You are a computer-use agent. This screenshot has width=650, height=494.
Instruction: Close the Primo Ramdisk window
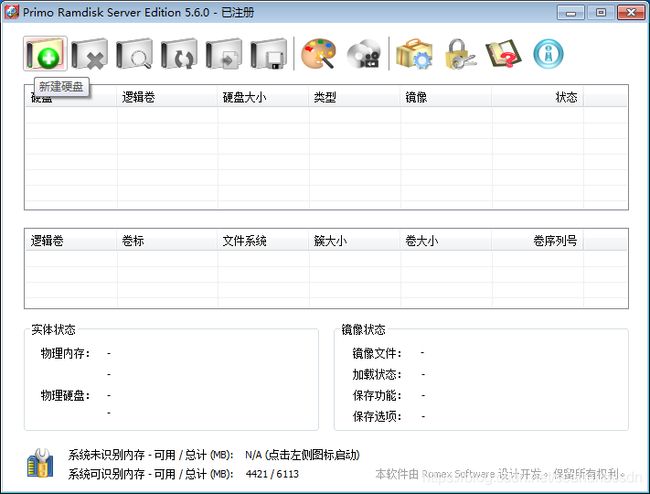(631, 12)
